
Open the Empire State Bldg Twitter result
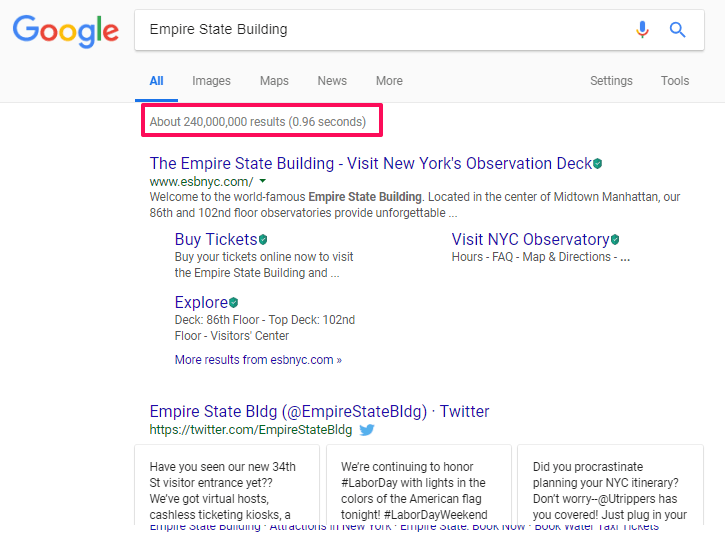(x=319, y=411)
